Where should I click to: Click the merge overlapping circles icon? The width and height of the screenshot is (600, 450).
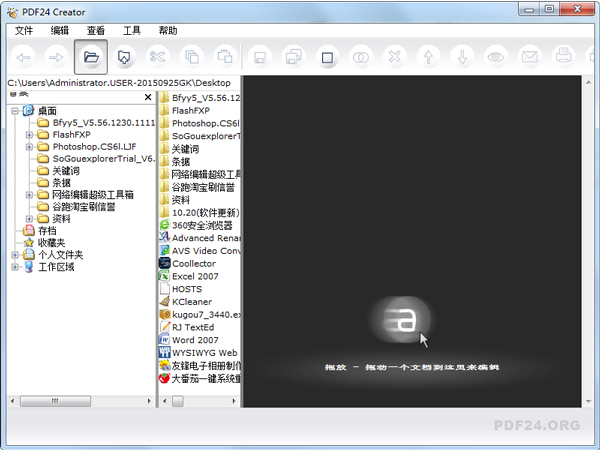click(x=361, y=57)
